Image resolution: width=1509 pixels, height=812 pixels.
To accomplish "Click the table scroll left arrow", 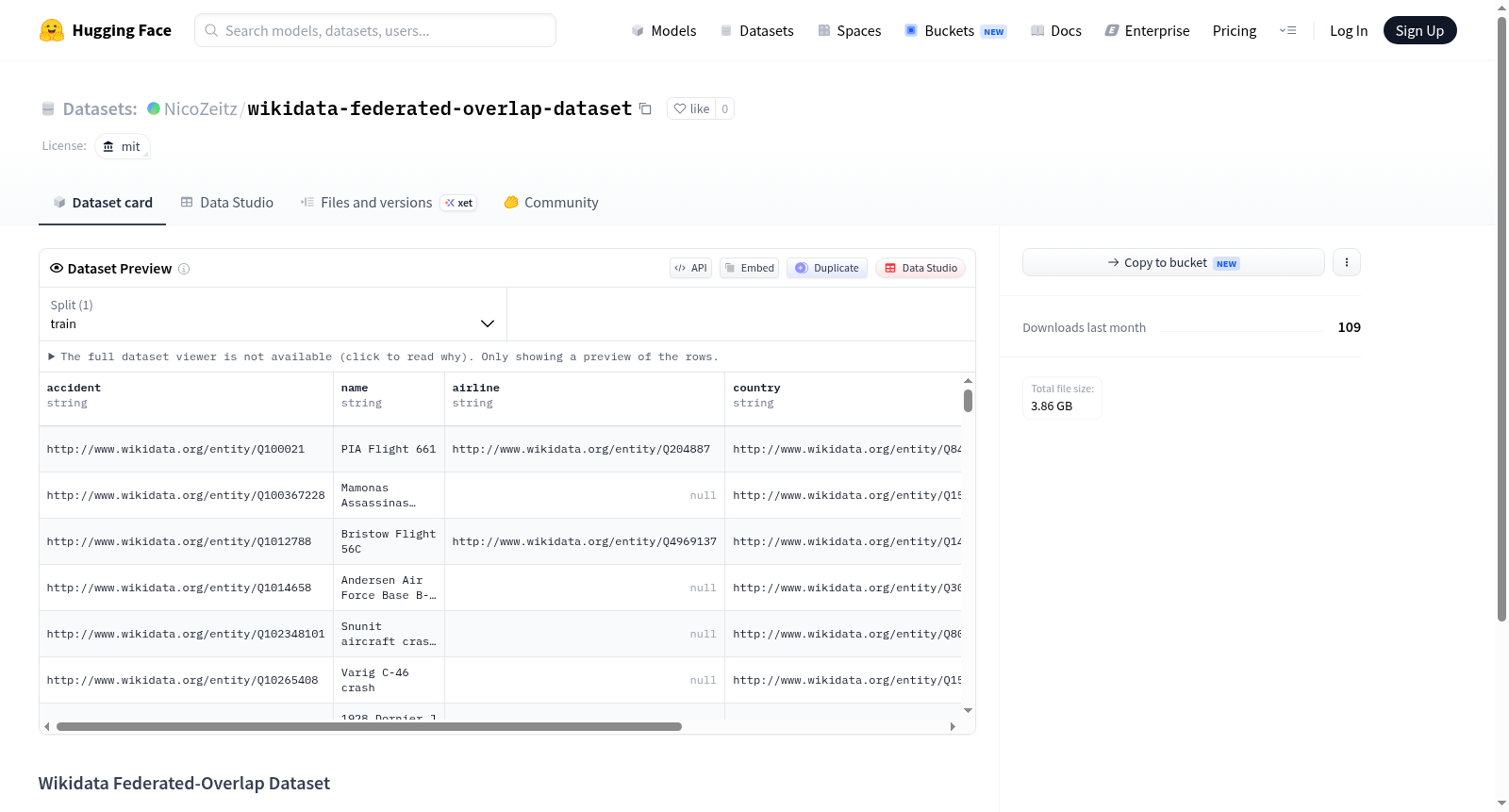I will pos(46,726).
